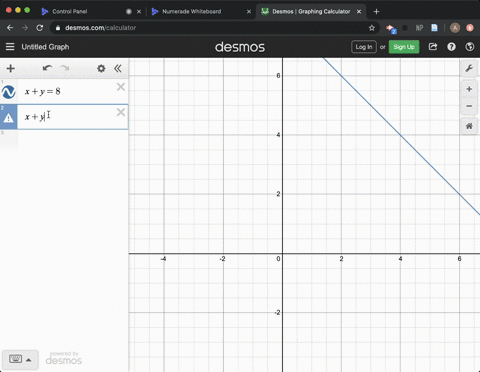Open language globe menu

pos(470,47)
